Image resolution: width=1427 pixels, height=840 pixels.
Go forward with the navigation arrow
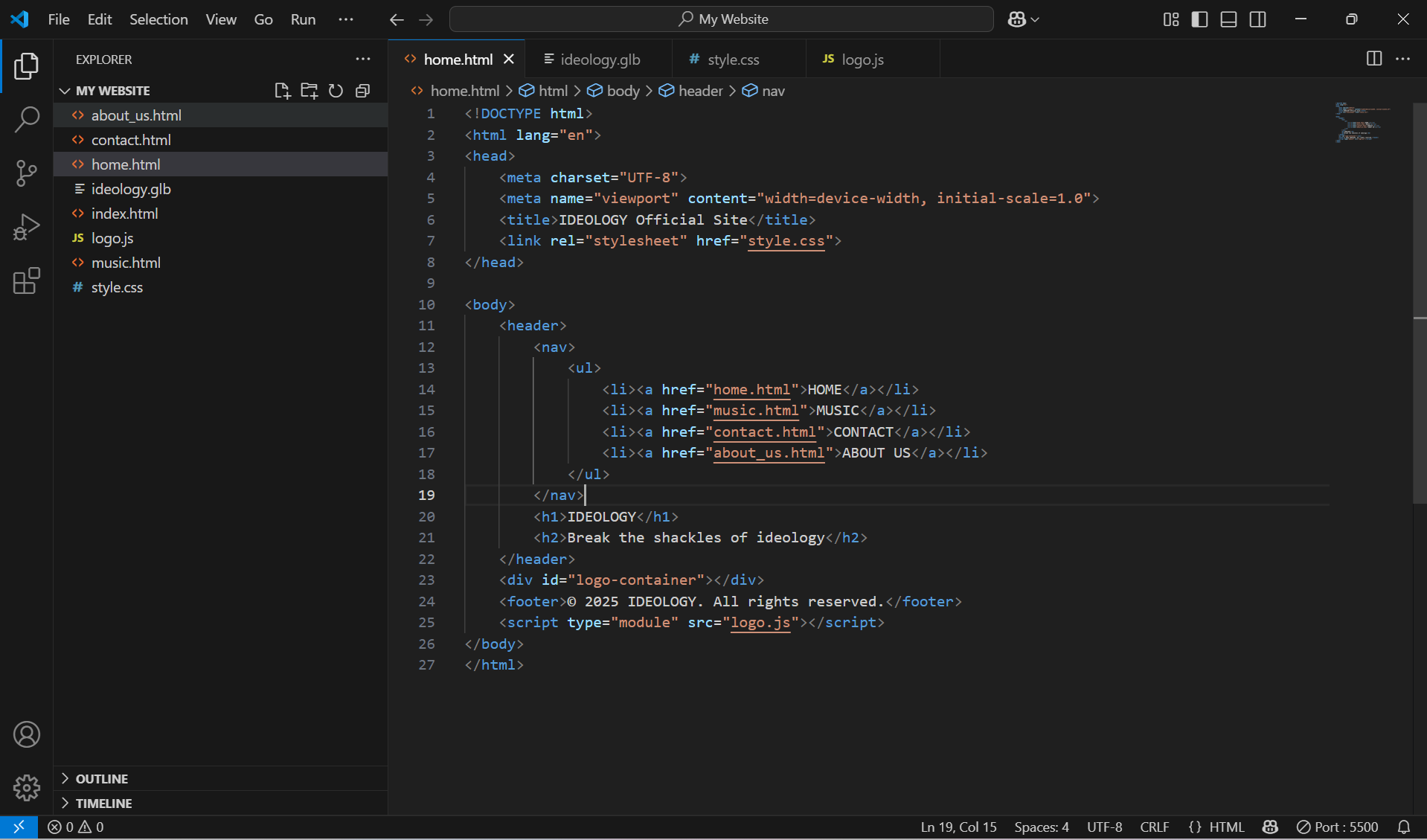[x=426, y=19]
